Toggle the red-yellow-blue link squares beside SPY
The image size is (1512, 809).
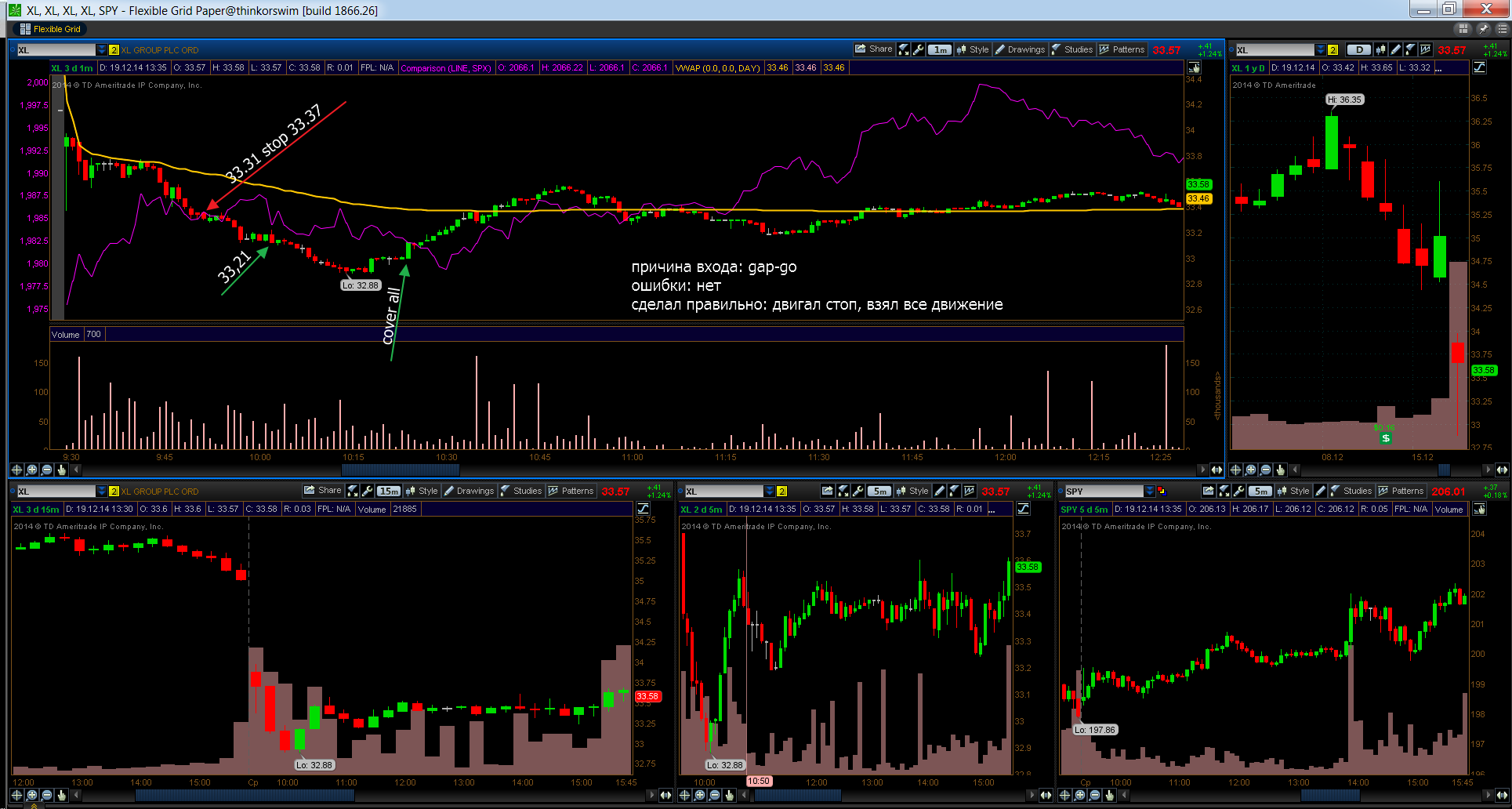1162,491
